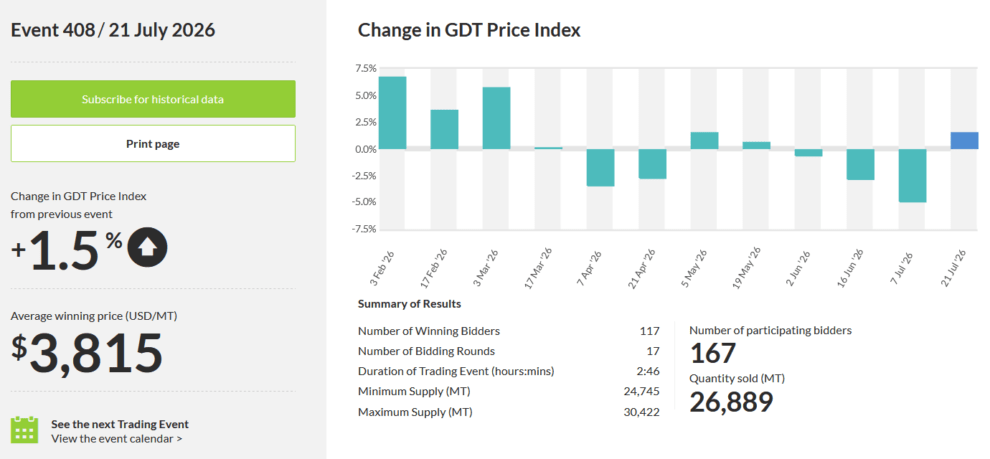Select the 3 Mar '26 bar
The height and width of the screenshot is (459, 990).
tap(496, 118)
